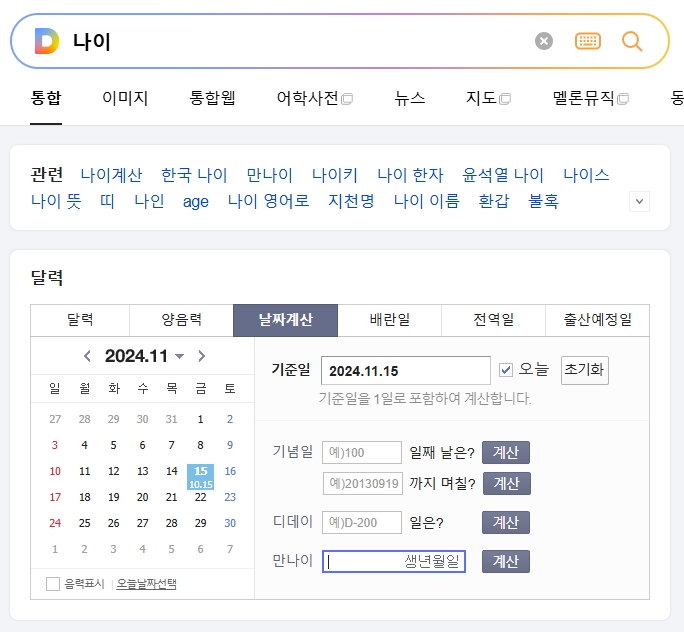
Task: Go to previous month arrow
Action: tap(87, 356)
